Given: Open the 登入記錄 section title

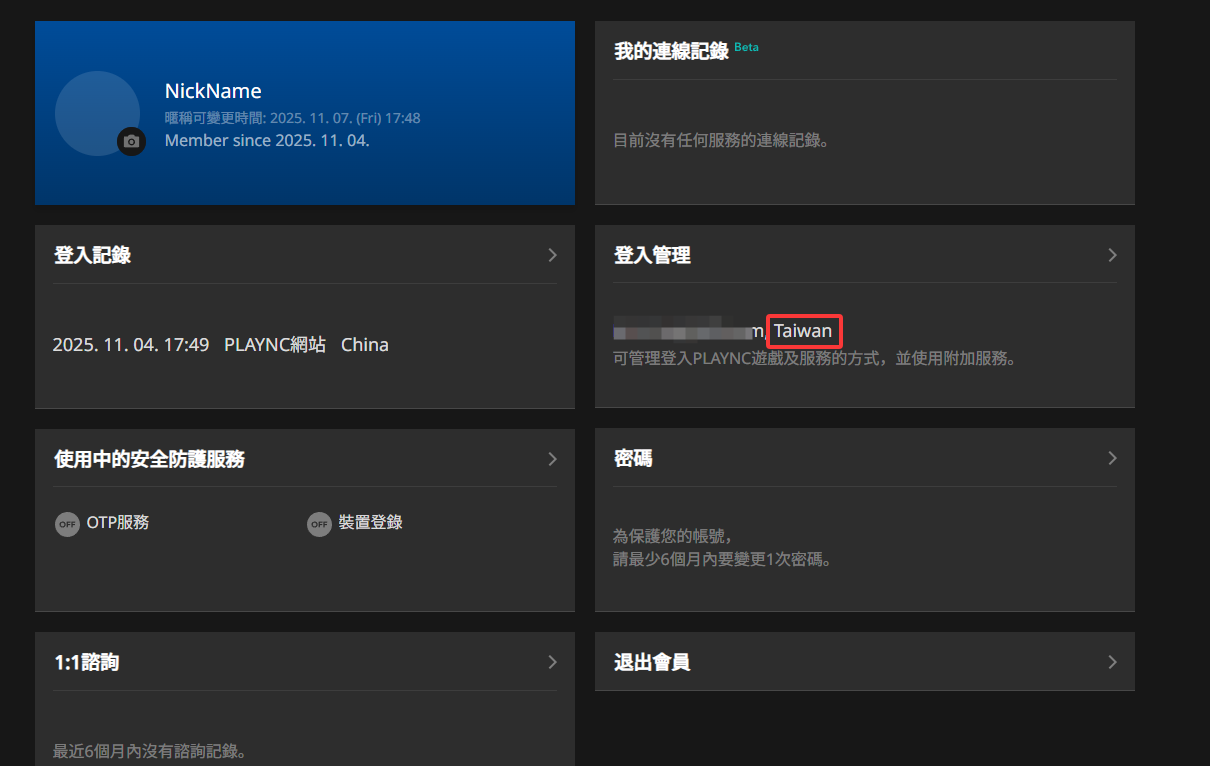Looking at the screenshot, I should [x=92, y=255].
